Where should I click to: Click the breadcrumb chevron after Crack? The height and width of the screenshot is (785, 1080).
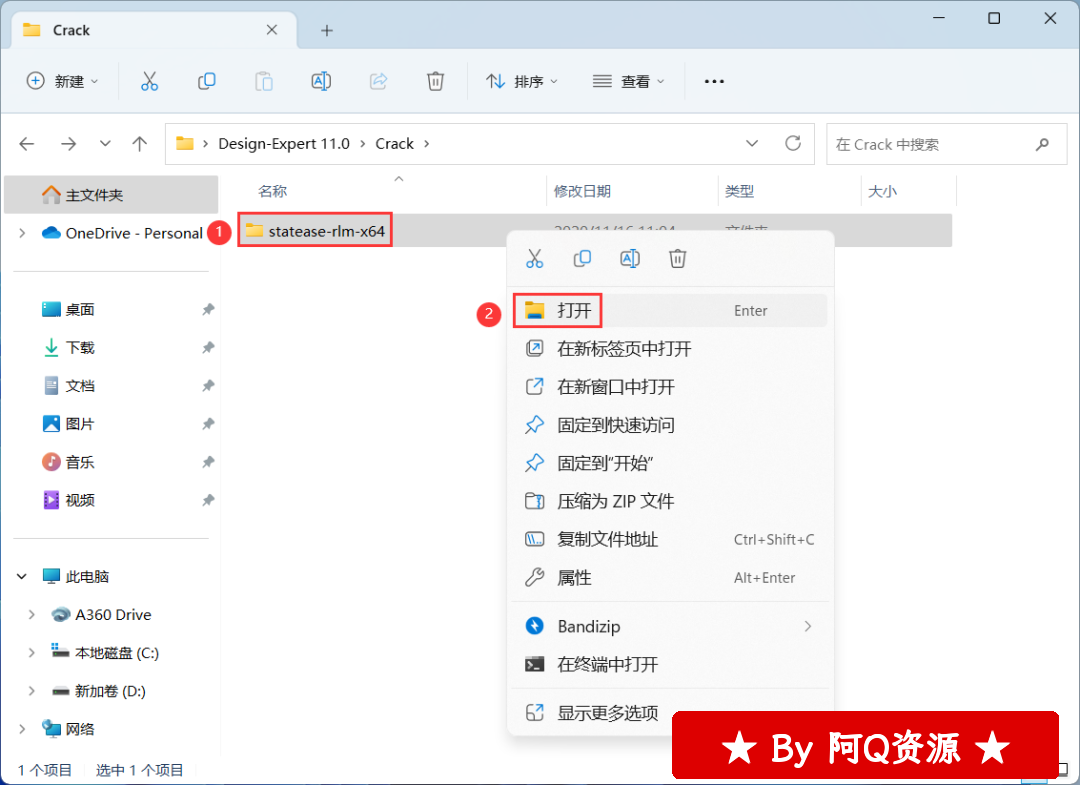[426, 144]
